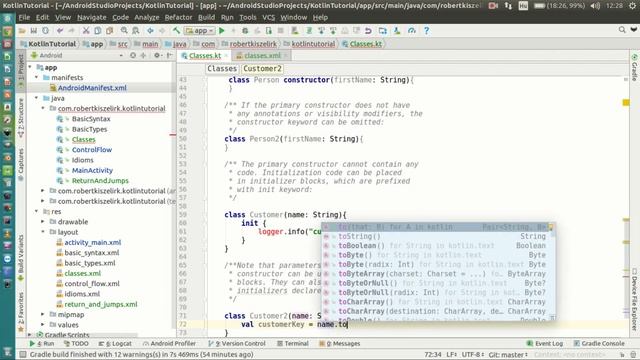Viewport: 640px width, 360px height.
Task: Select the Classes.kt editor tab
Action: [204, 56]
